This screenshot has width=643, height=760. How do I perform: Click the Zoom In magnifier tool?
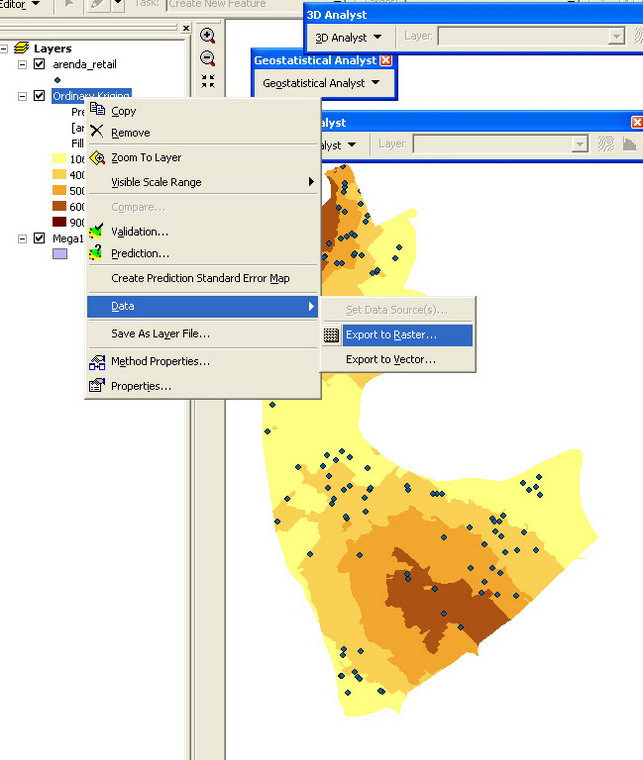tap(208, 36)
